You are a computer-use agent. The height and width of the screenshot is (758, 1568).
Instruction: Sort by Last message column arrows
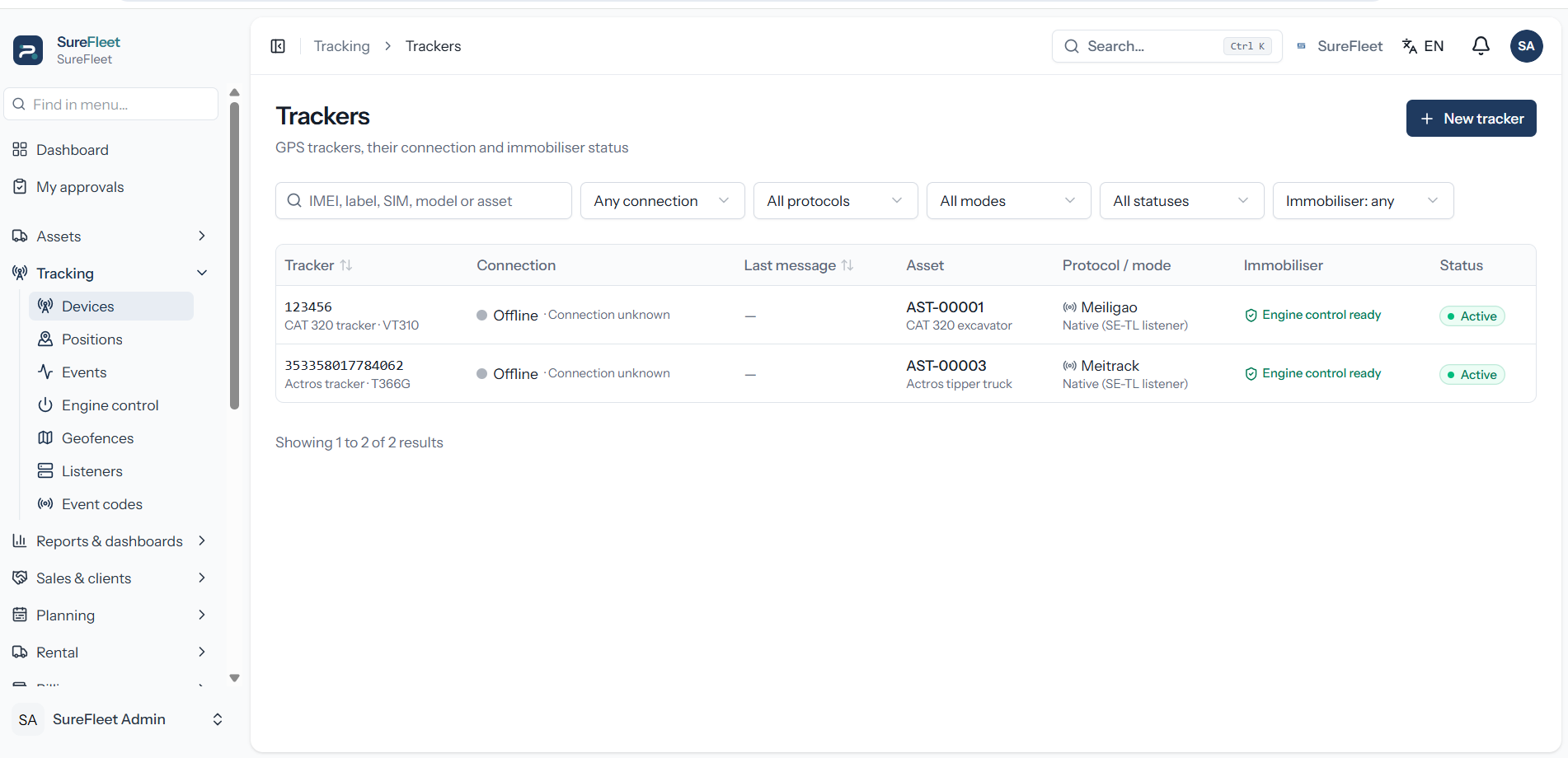tap(847, 265)
